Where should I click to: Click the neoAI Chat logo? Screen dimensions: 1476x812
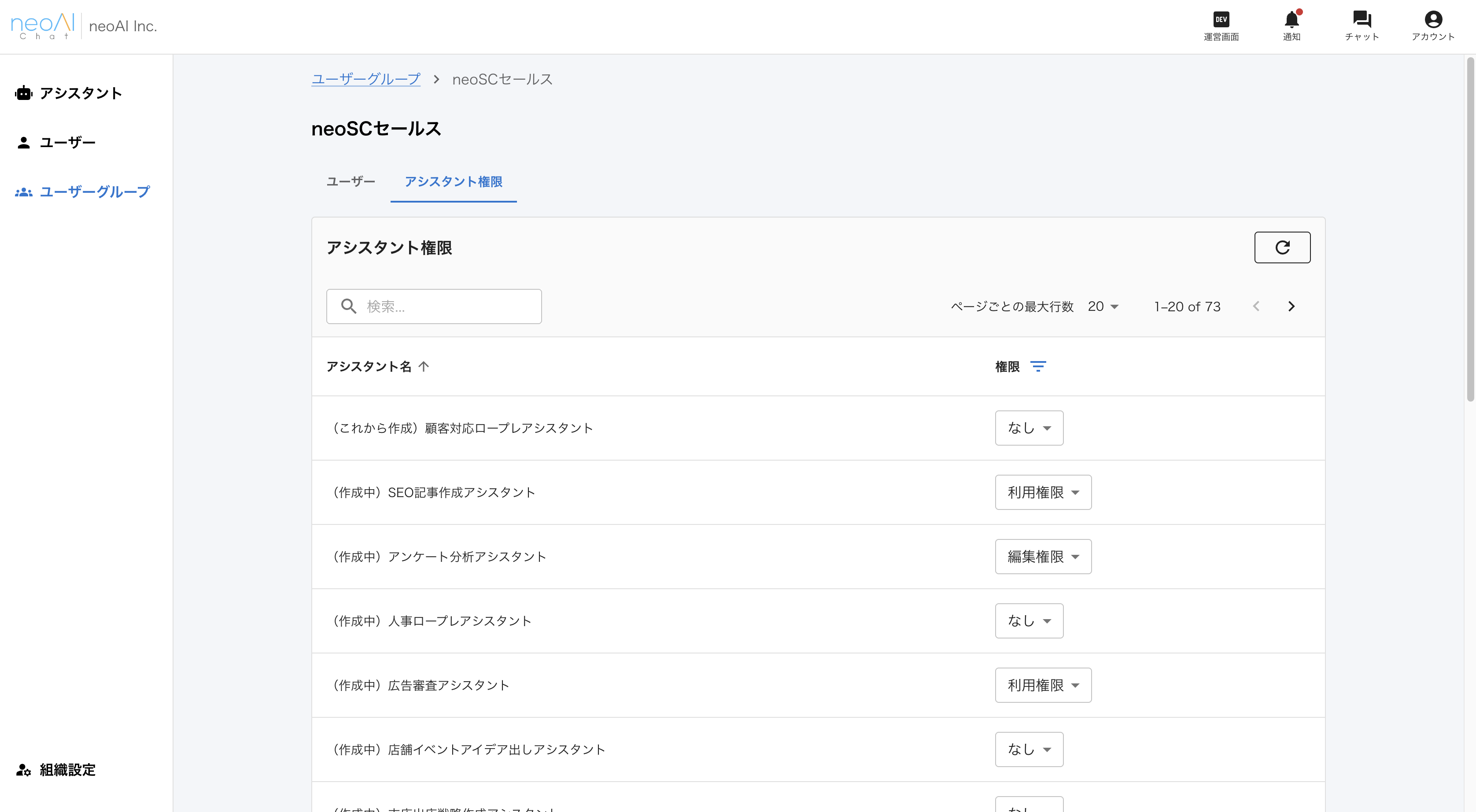[43, 26]
